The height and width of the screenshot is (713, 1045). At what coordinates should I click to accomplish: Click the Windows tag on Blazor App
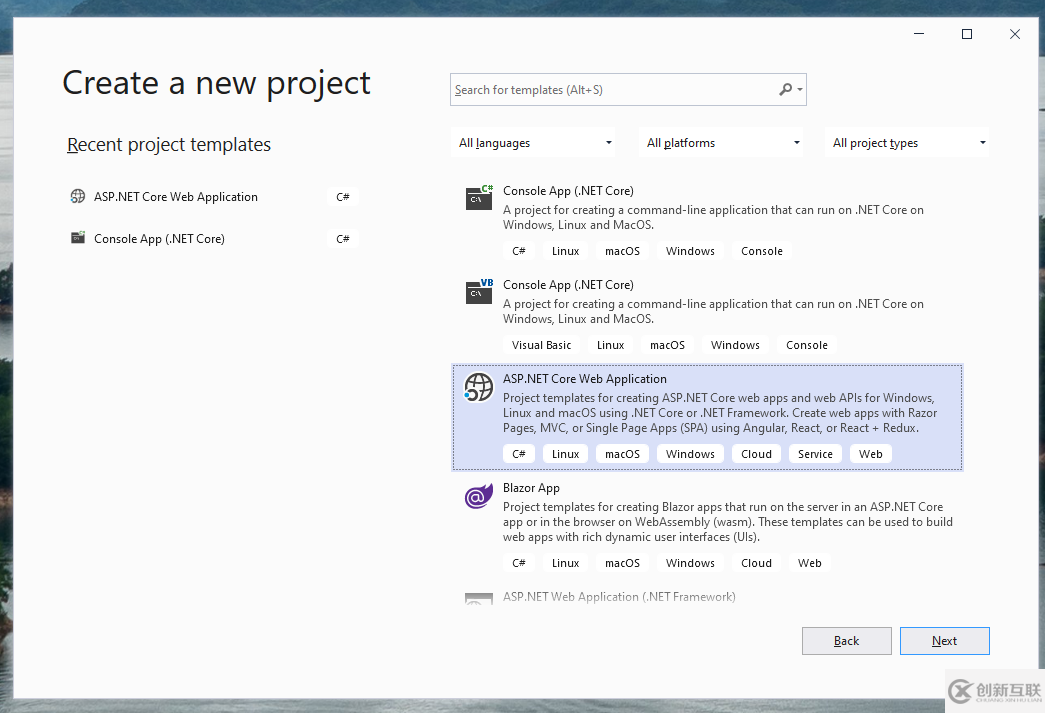690,564
